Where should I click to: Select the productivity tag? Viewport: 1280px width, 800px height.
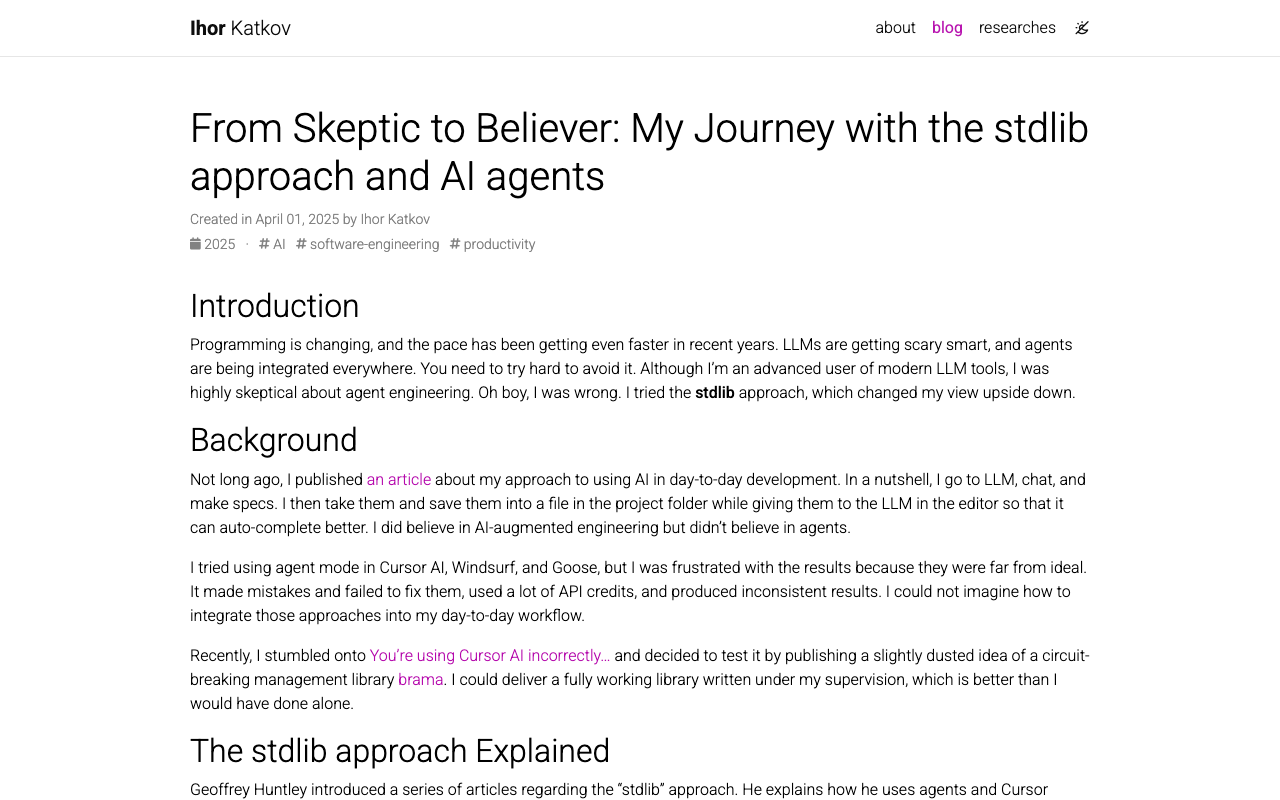coord(499,243)
